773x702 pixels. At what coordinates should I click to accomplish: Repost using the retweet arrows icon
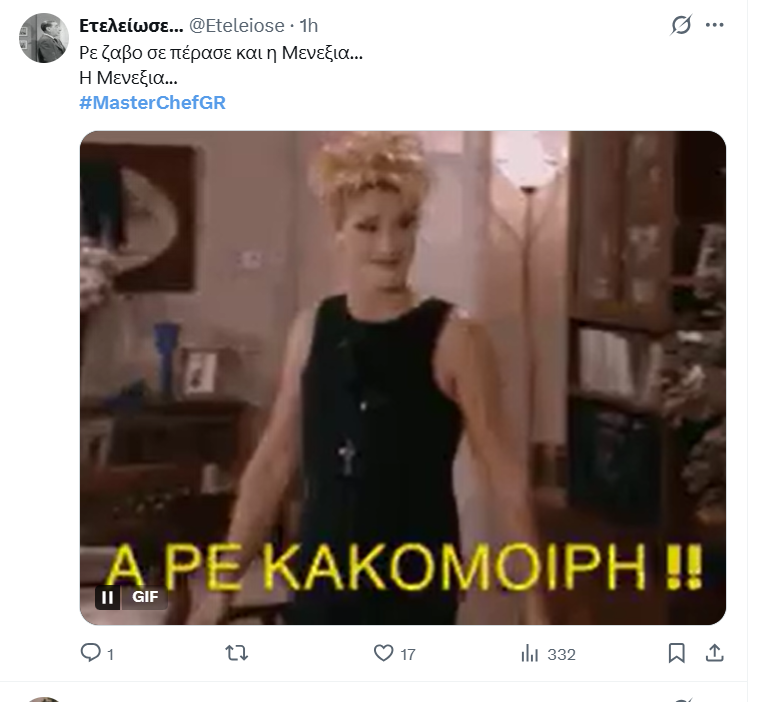pyautogui.click(x=237, y=654)
